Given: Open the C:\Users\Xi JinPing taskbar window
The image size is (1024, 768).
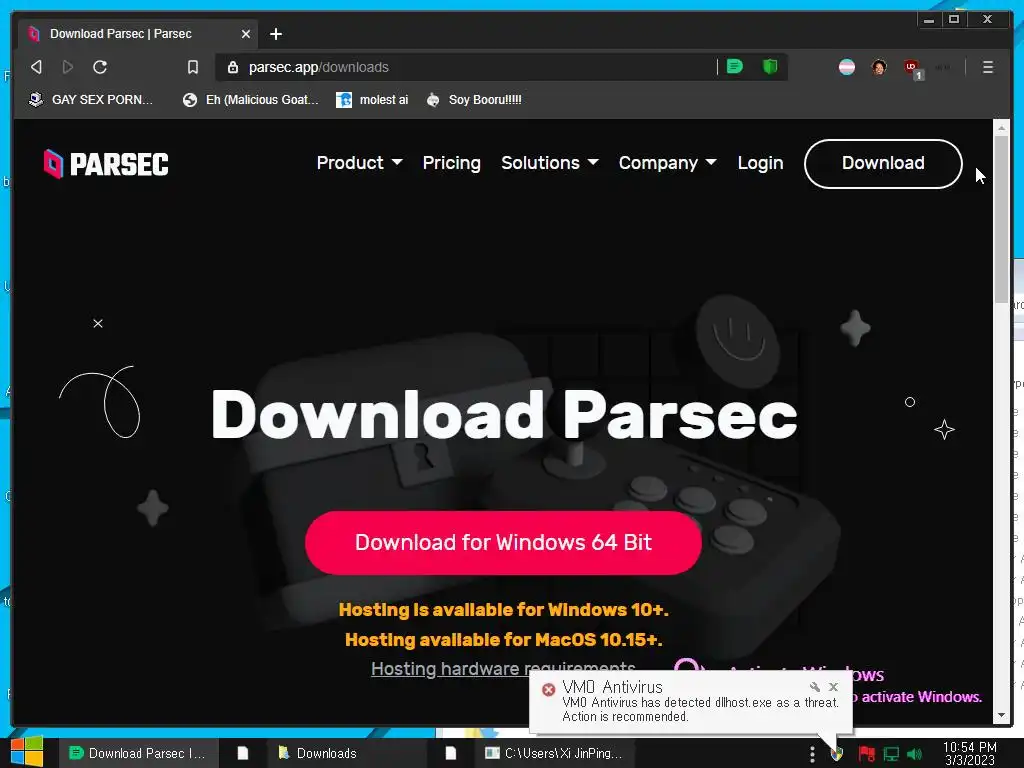Looking at the screenshot, I should pyautogui.click(x=554, y=753).
